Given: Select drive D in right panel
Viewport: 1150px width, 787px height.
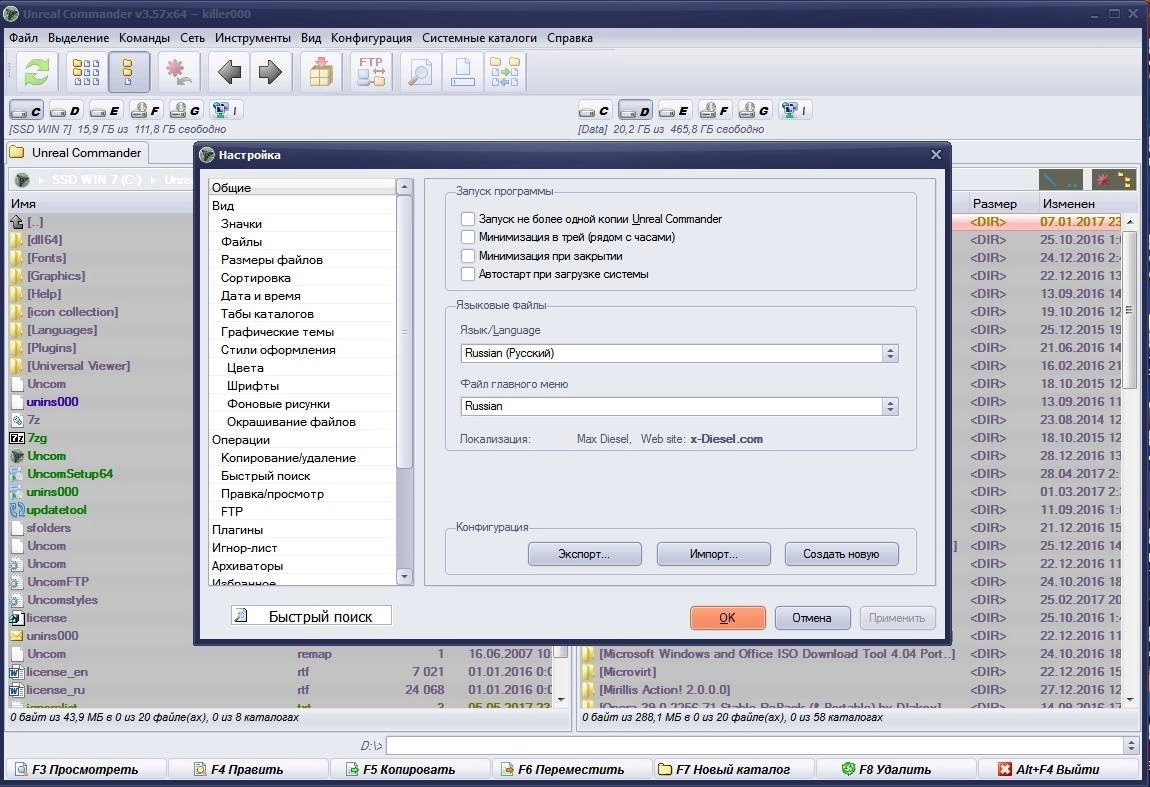Looking at the screenshot, I should [x=635, y=111].
